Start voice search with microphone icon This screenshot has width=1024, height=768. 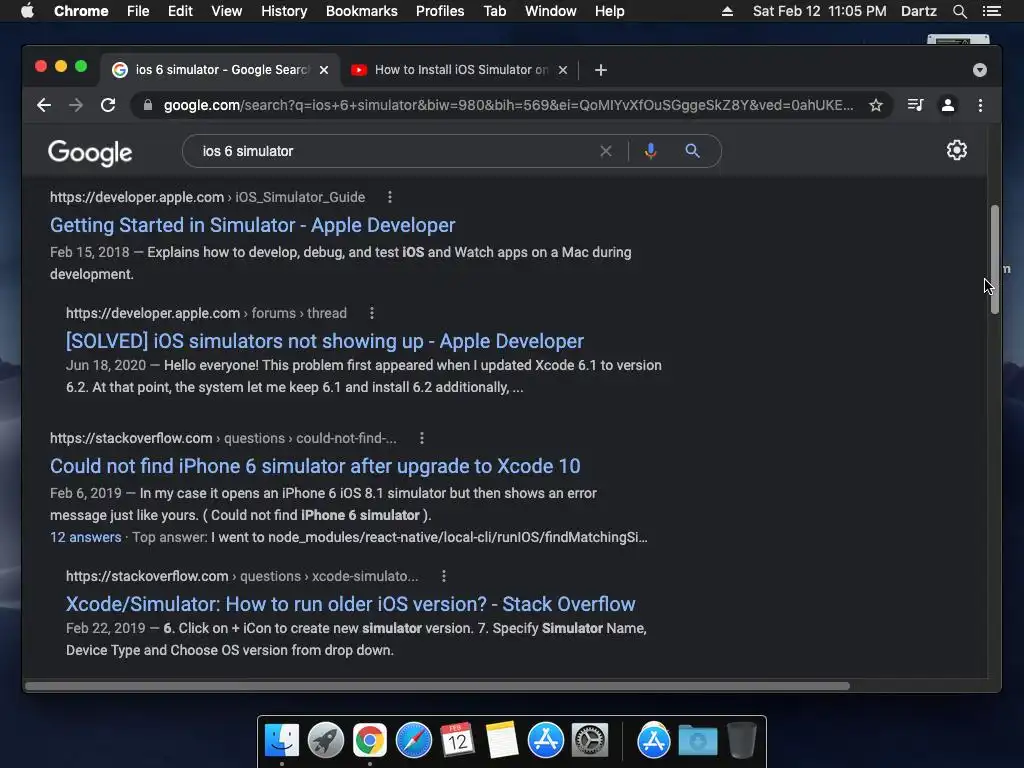click(x=650, y=151)
